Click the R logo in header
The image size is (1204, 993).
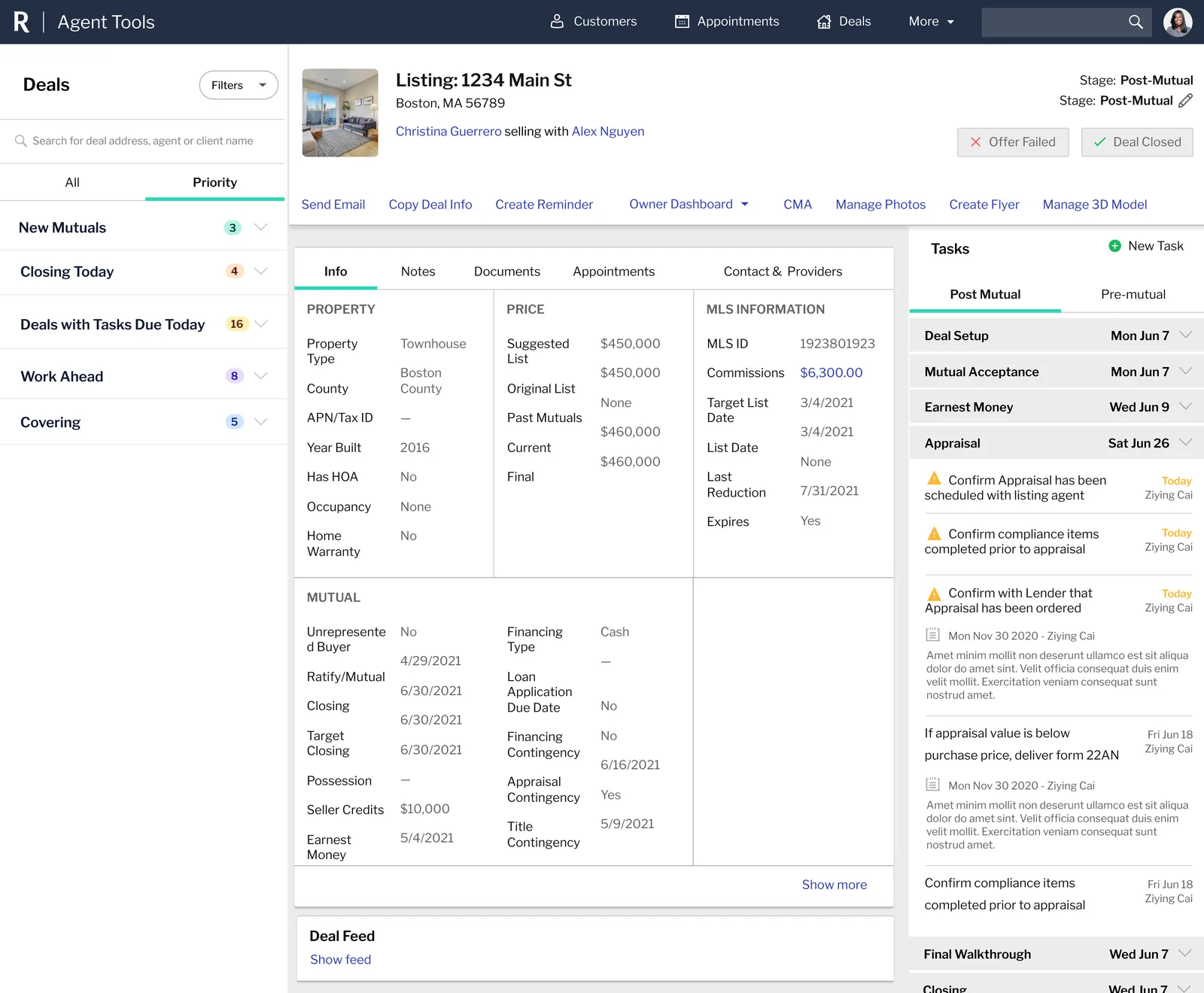click(21, 22)
